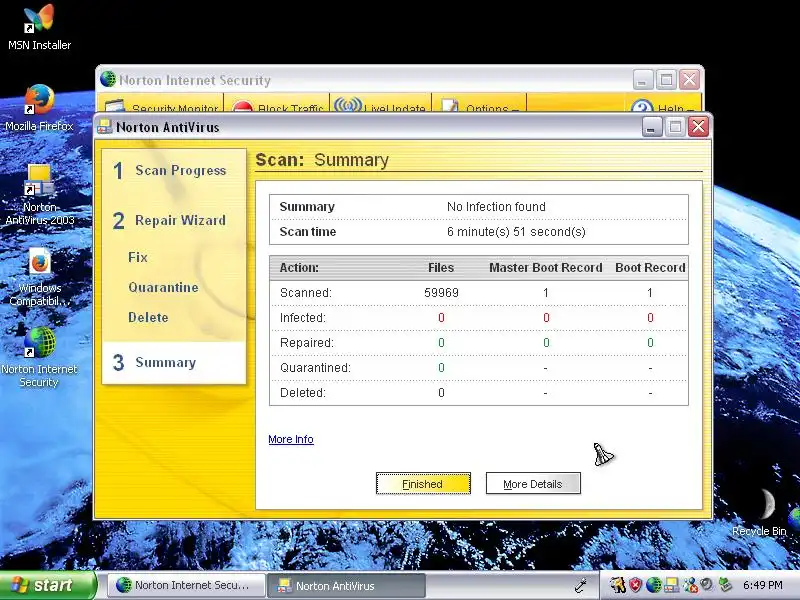Click the Norton AntiVirus title bar icon
The image size is (800, 600).
click(105, 127)
